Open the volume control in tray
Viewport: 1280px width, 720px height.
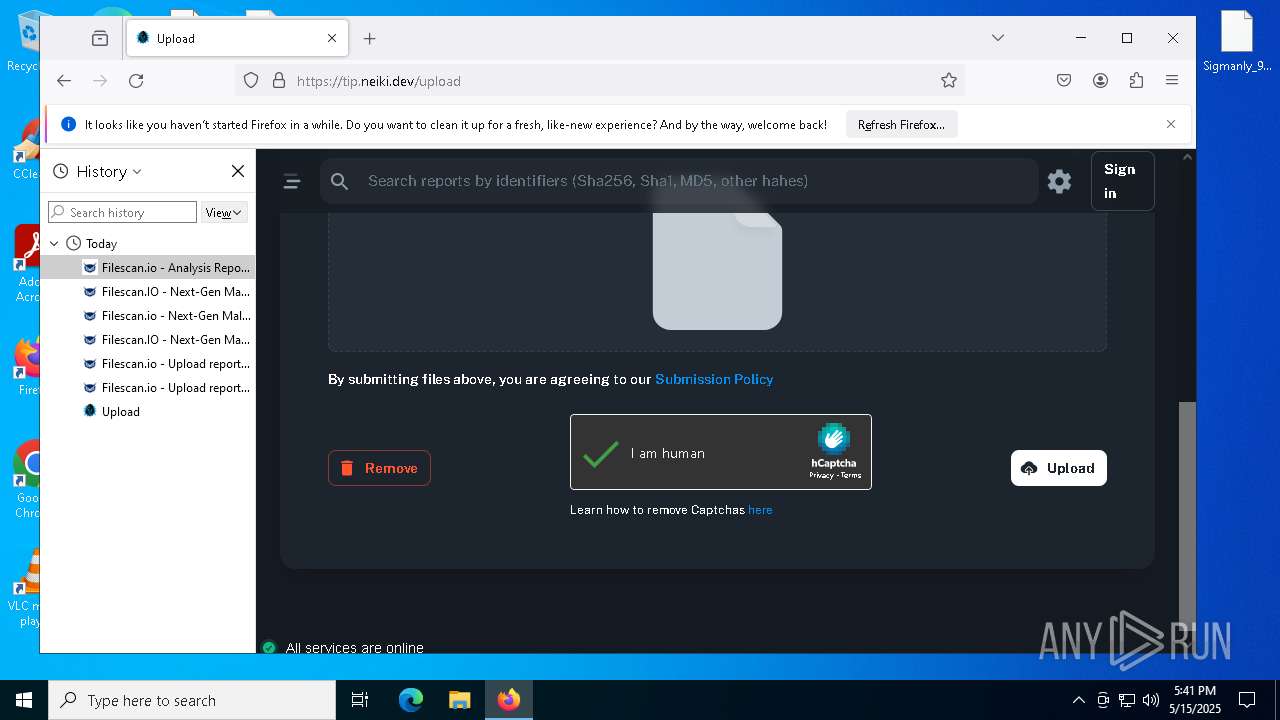[1151, 700]
